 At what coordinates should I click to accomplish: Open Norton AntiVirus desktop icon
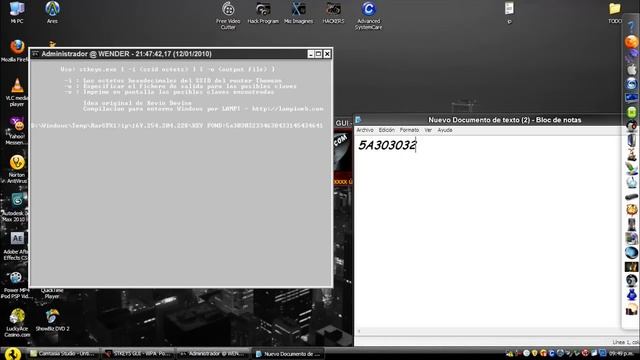pyautogui.click(x=17, y=169)
